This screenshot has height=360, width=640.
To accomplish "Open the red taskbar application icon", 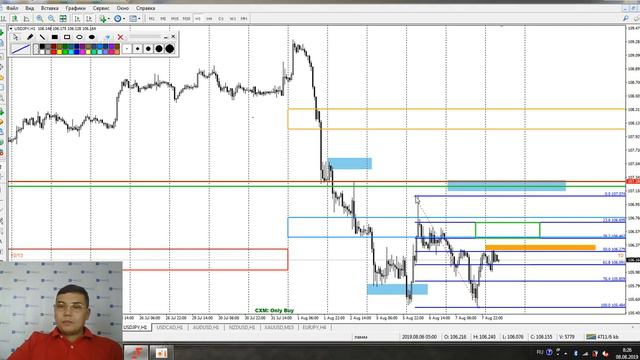I will (x=136, y=352).
